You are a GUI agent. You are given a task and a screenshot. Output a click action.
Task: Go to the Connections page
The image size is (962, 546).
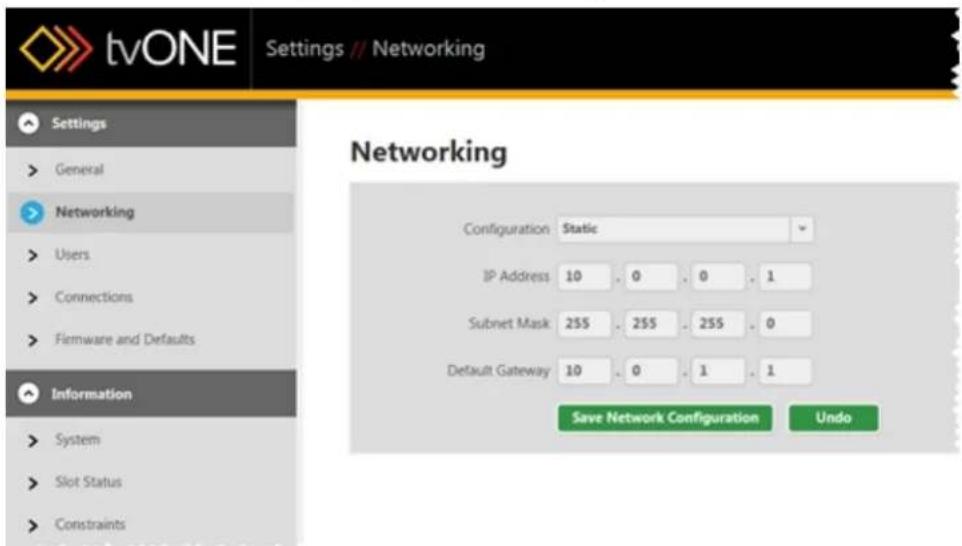point(94,297)
